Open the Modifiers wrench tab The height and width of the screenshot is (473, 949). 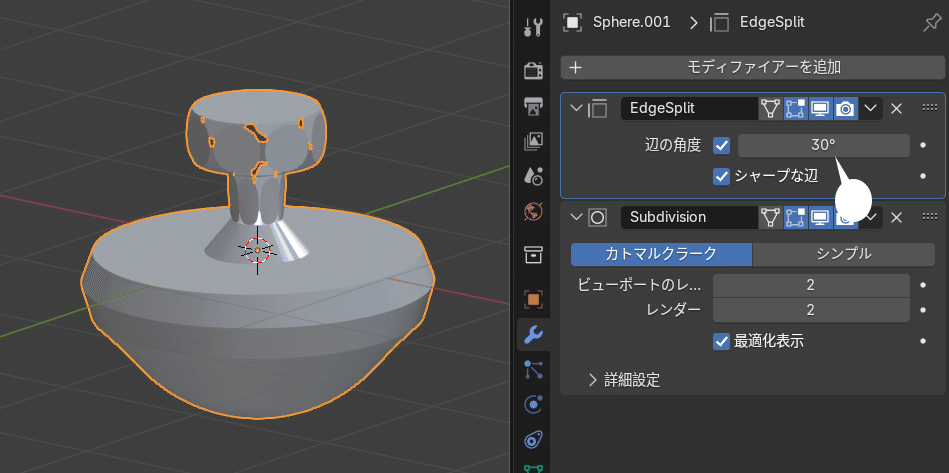(x=533, y=334)
